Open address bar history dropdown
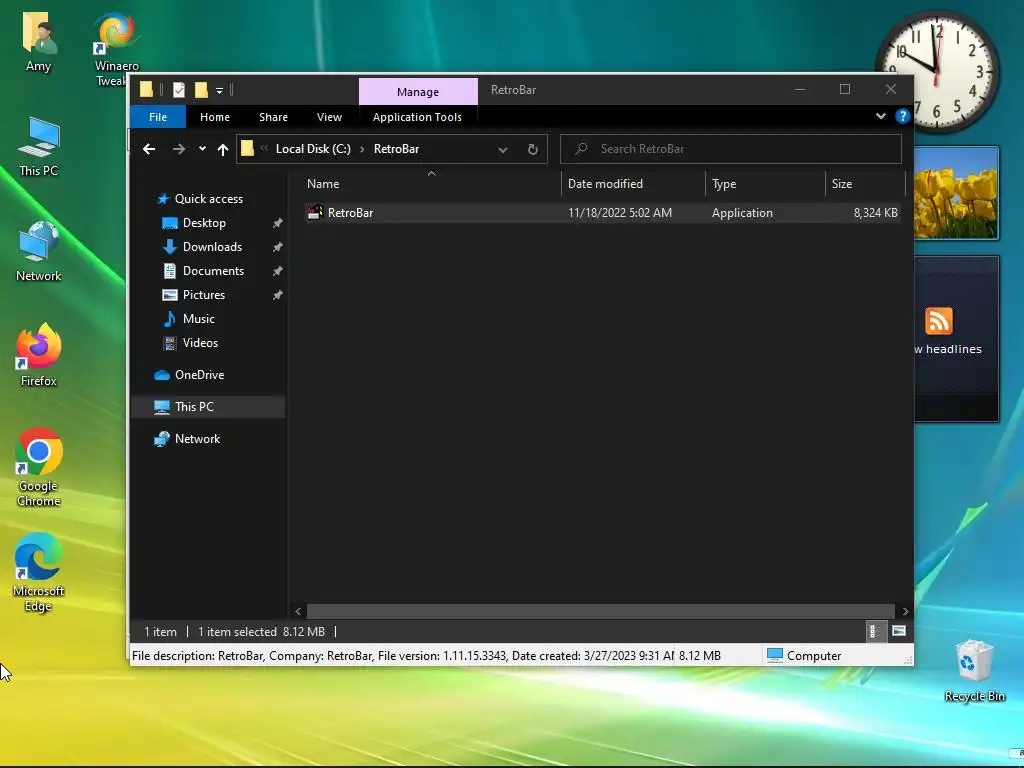 [503, 150]
